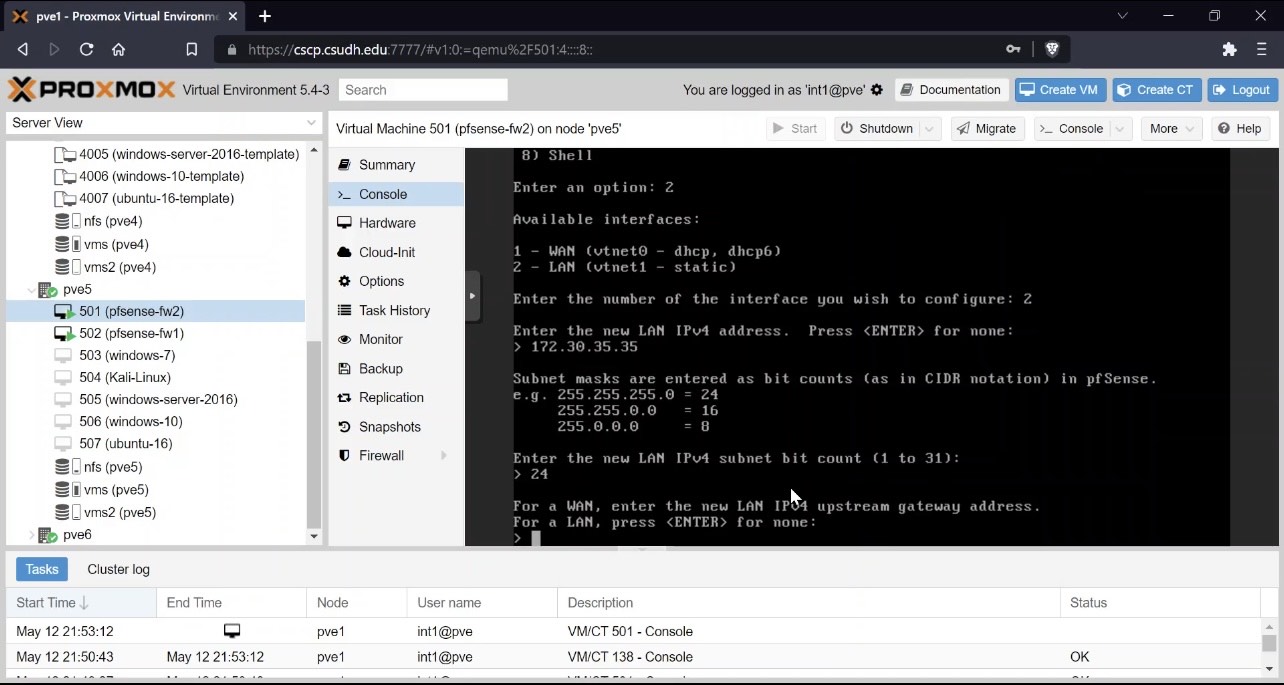Open the Server View dropdown

pyautogui.click(x=312, y=123)
